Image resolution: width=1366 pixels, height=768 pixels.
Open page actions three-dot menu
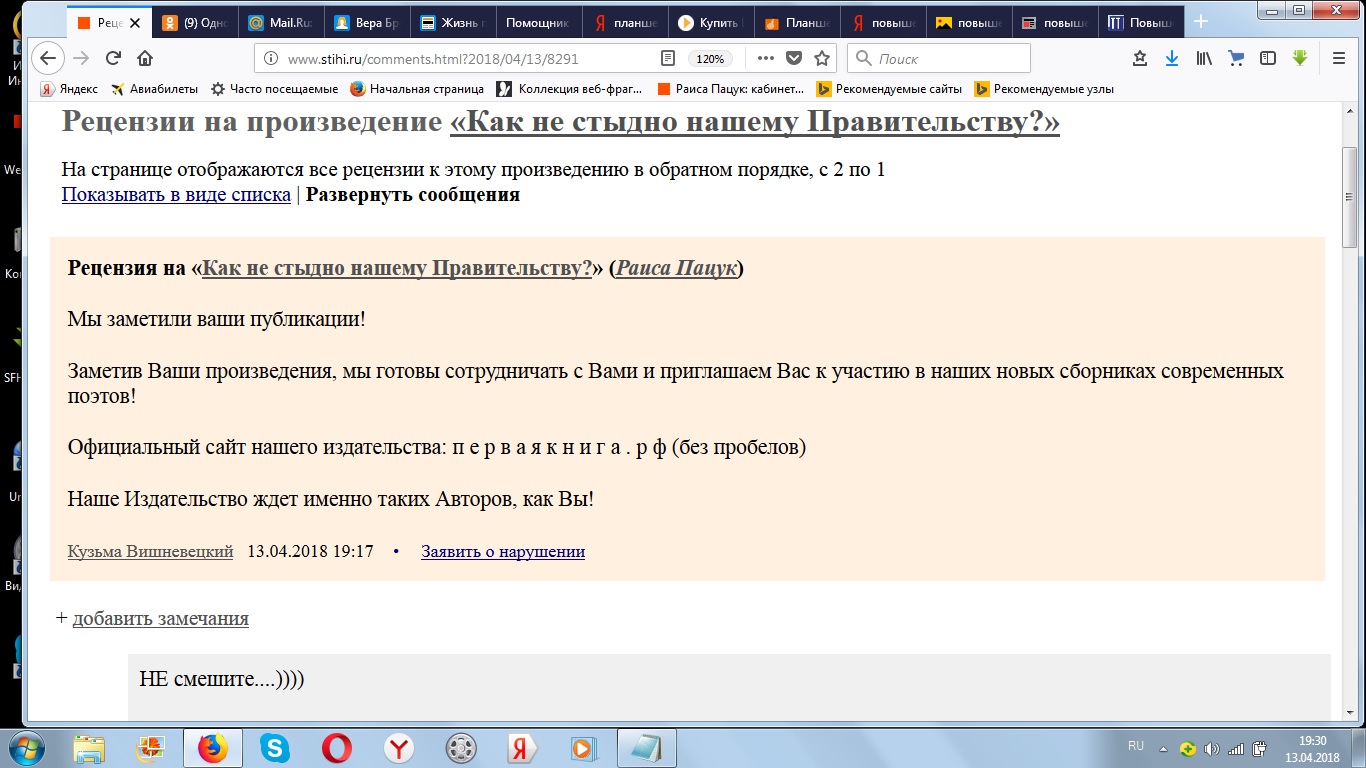click(x=766, y=58)
